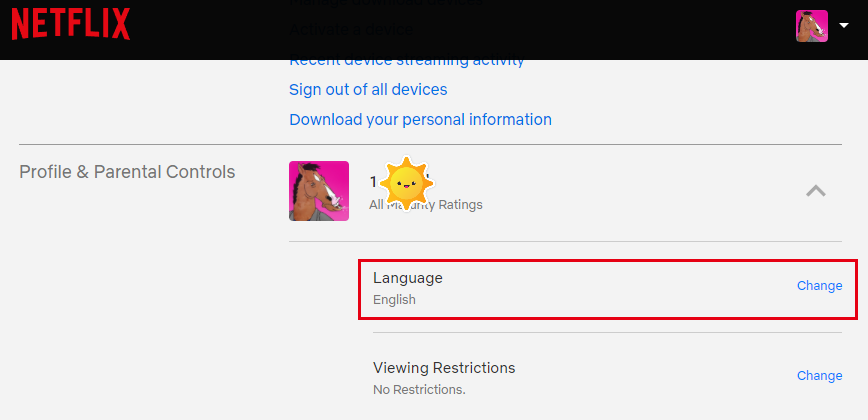Collapse the profile section with the up chevron
Screen dimensions: 868x420
click(816, 191)
